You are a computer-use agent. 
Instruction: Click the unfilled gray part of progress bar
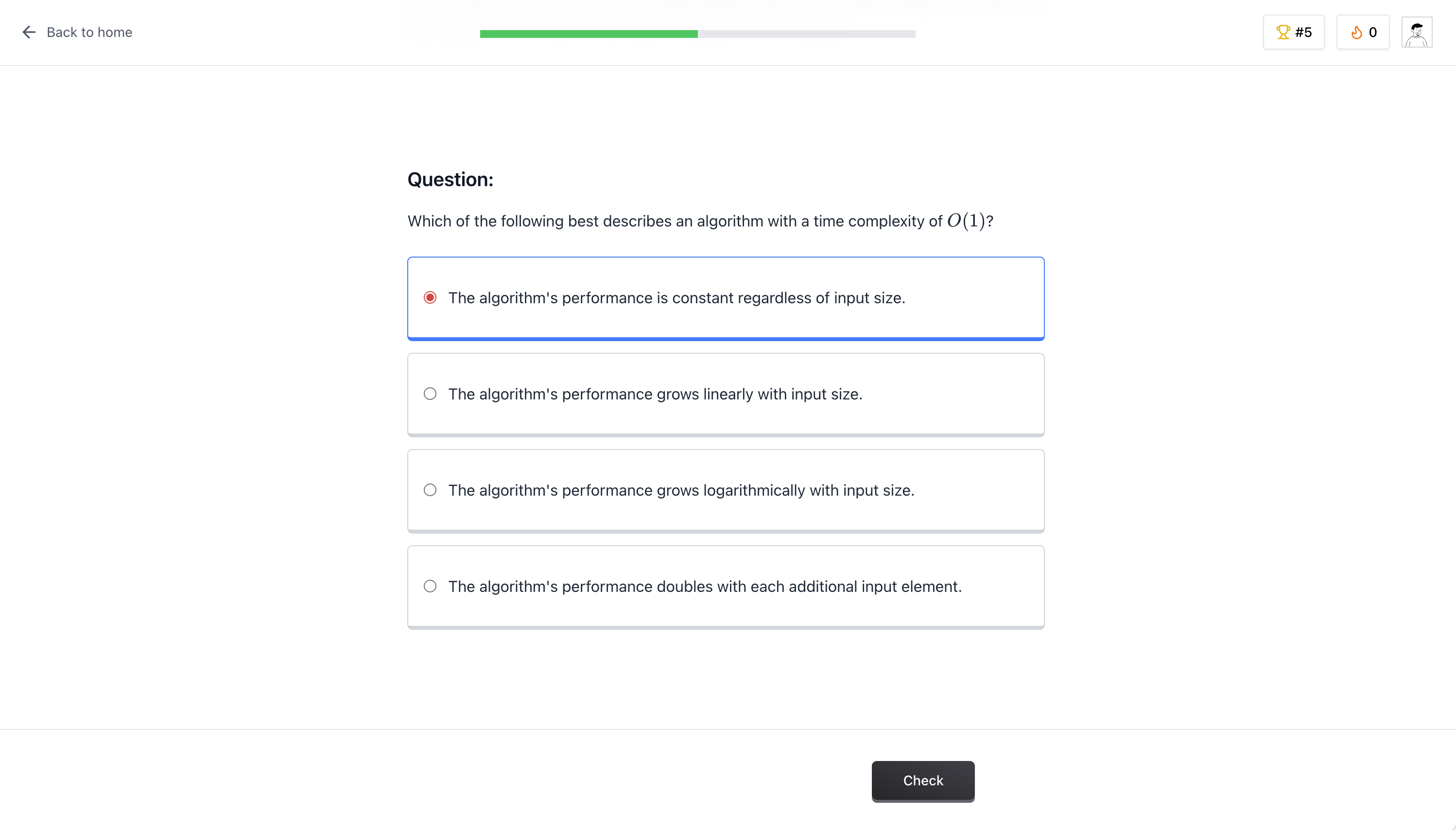pos(806,34)
